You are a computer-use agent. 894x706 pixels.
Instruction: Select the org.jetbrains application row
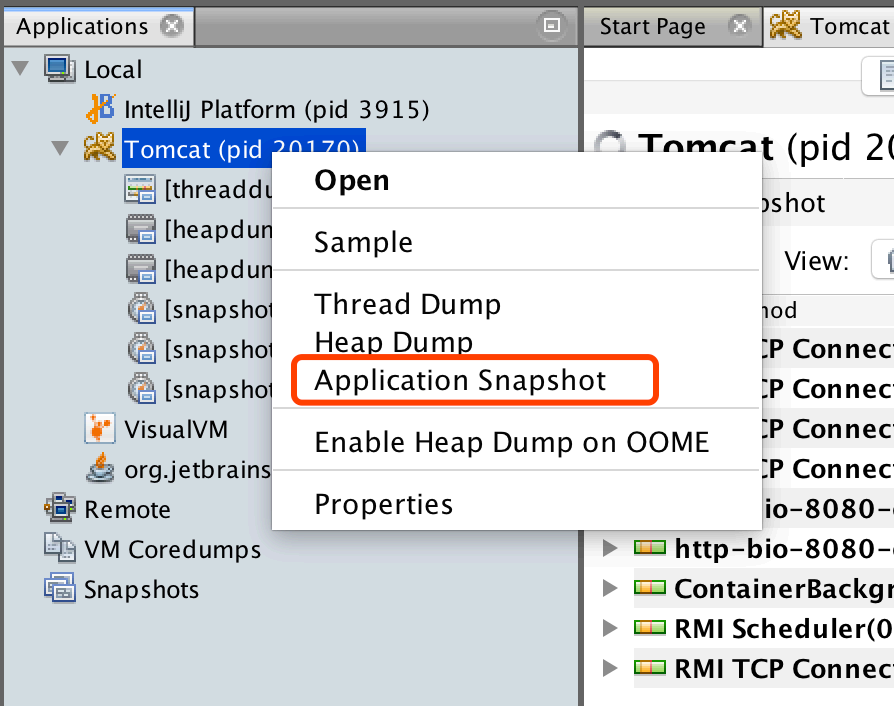pos(197,469)
